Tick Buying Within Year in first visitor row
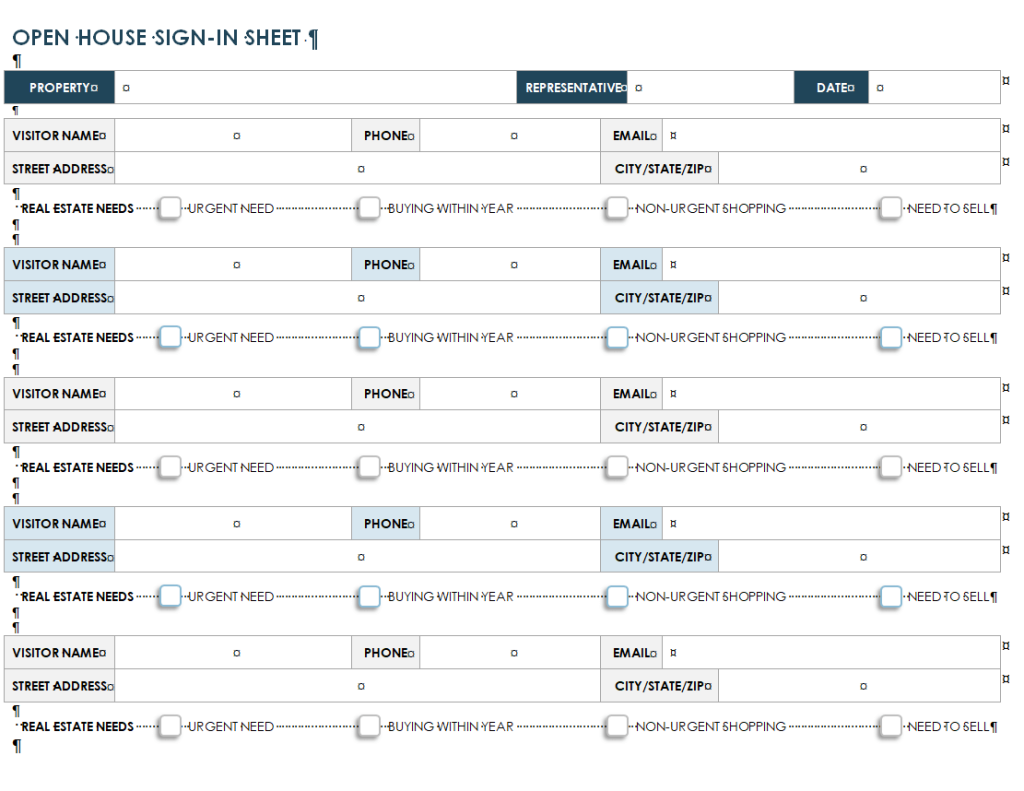Viewport: 1024px width, 791px height. (x=370, y=208)
